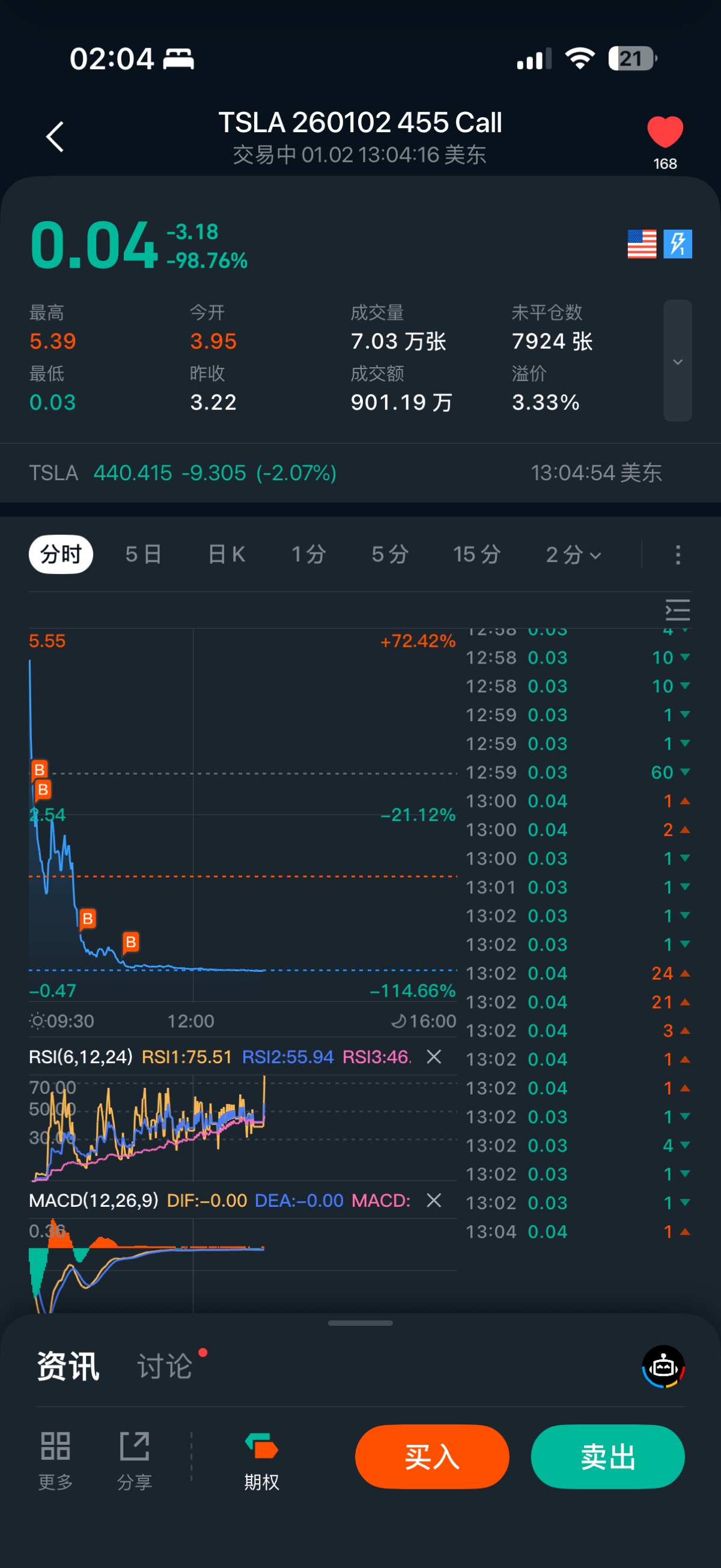Switch to the 日K chart tab
The width and height of the screenshot is (721, 1568).
(x=227, y=554)
